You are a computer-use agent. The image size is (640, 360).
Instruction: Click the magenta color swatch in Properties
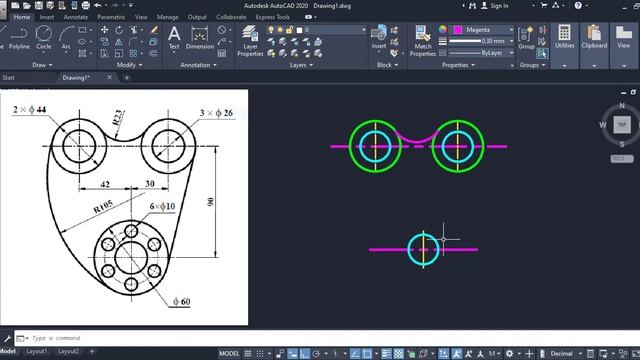tap(458, 30)
